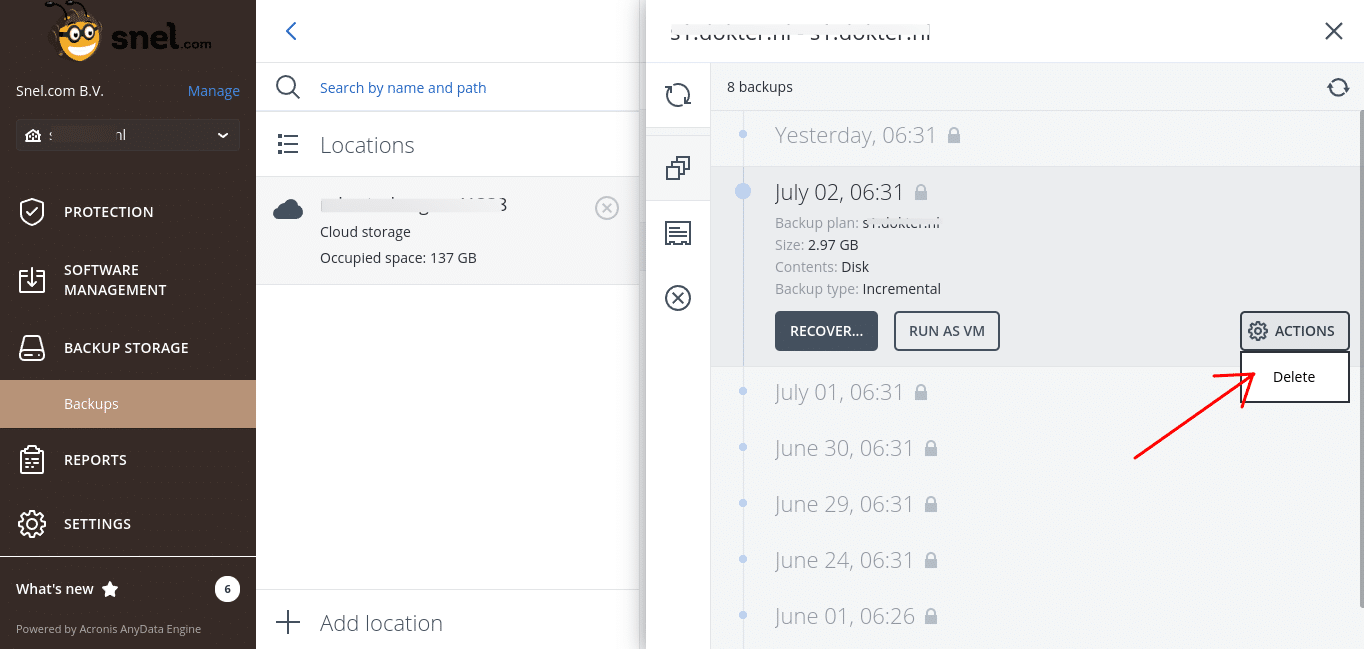Open the ACTIONS gear dropdown
Screen dimensions: 1364x649
1294,331
